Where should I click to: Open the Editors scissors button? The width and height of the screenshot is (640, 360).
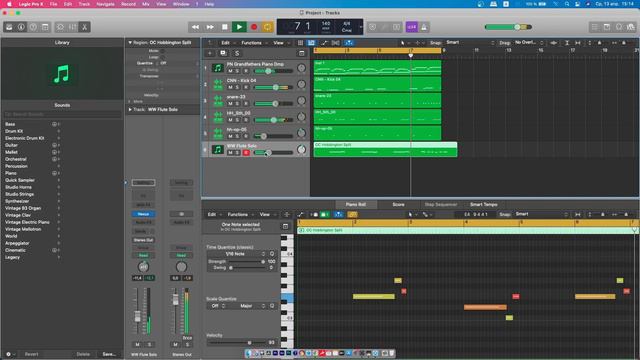tap(84, 27)
